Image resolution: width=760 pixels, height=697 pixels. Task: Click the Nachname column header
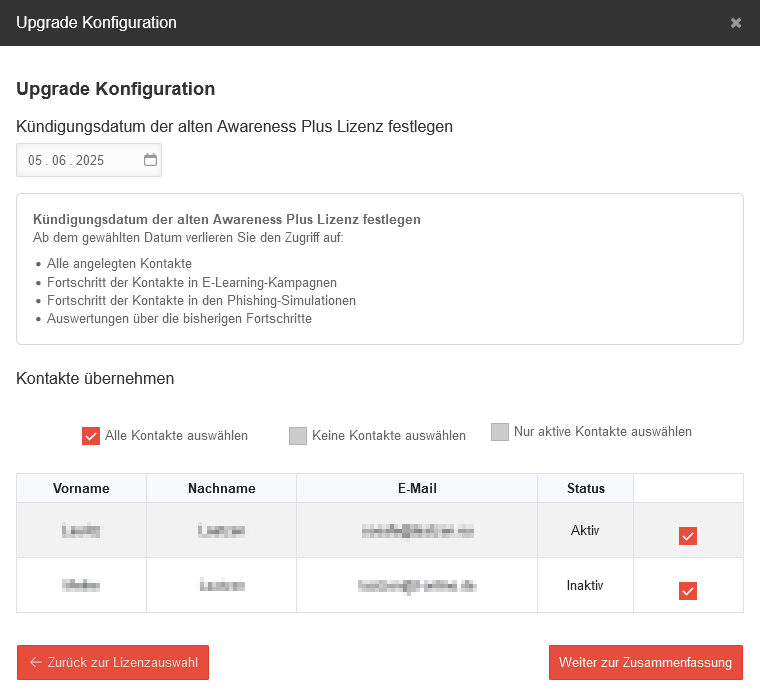click(x=221, y=488)
